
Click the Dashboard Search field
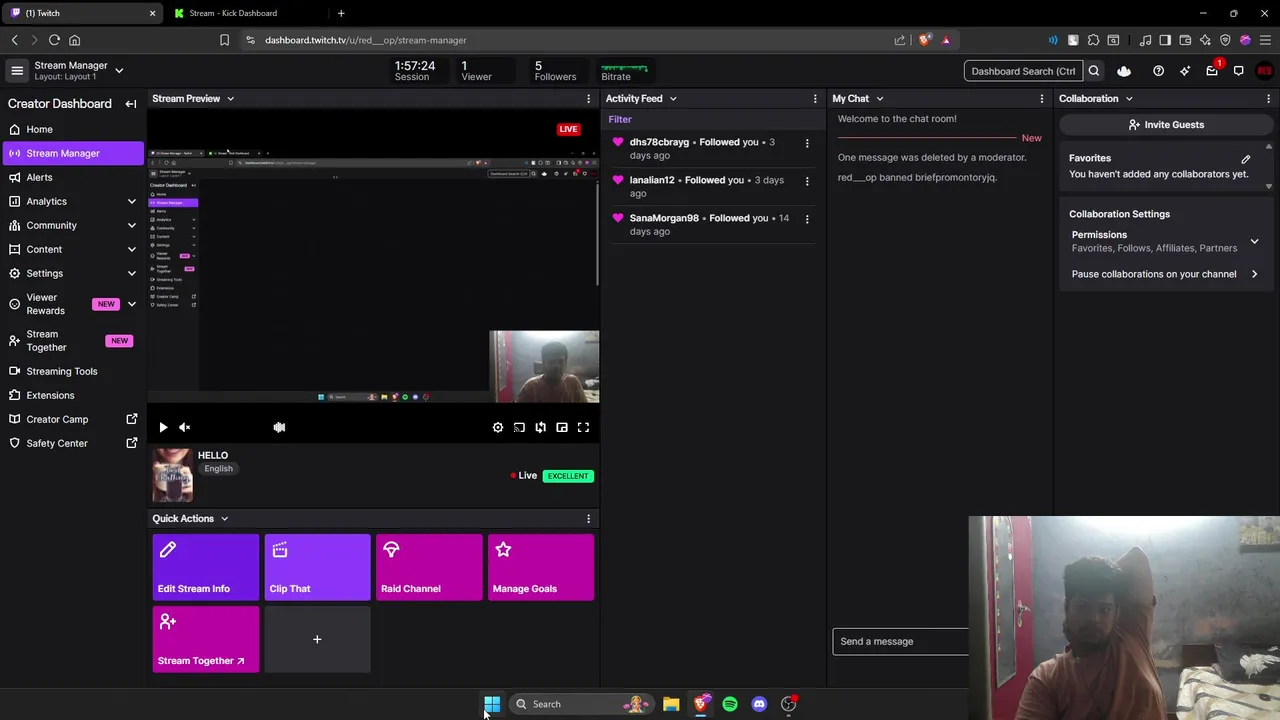[1023, 71]
